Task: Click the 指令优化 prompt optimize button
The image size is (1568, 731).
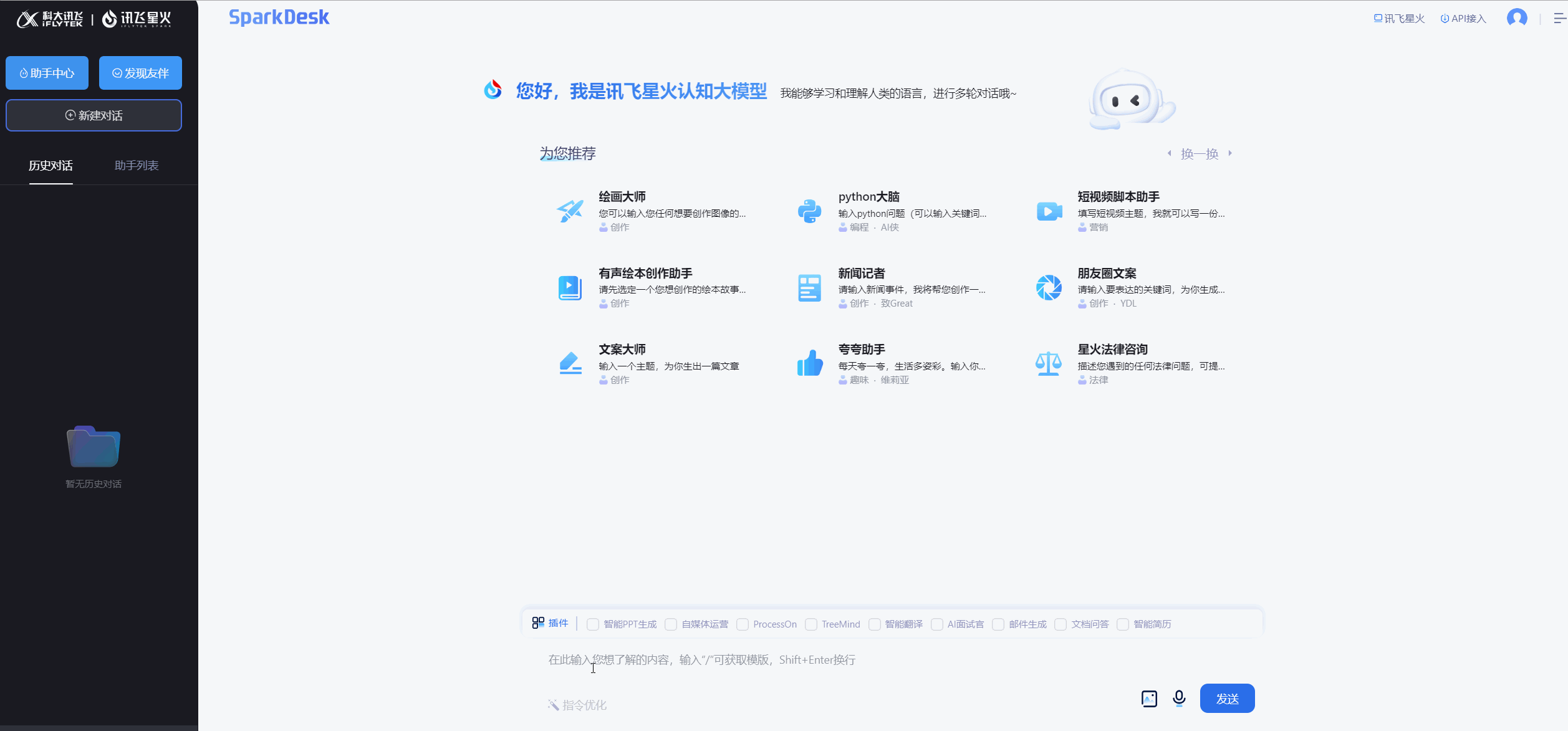Action: [577, 705]
